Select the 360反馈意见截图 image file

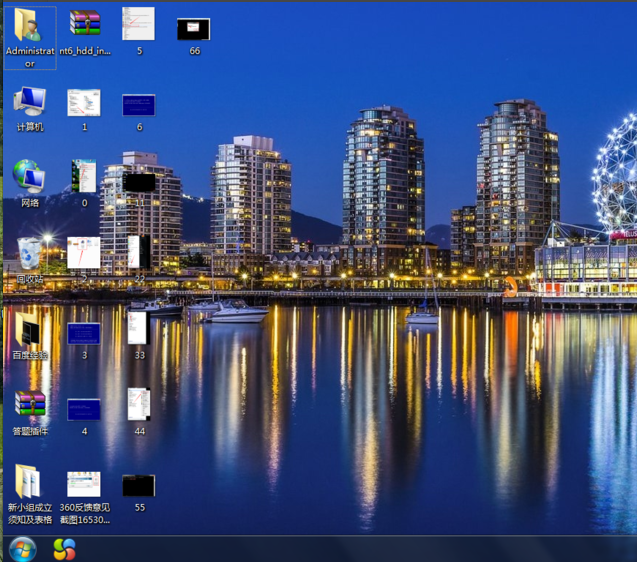(x=84, y=485)
